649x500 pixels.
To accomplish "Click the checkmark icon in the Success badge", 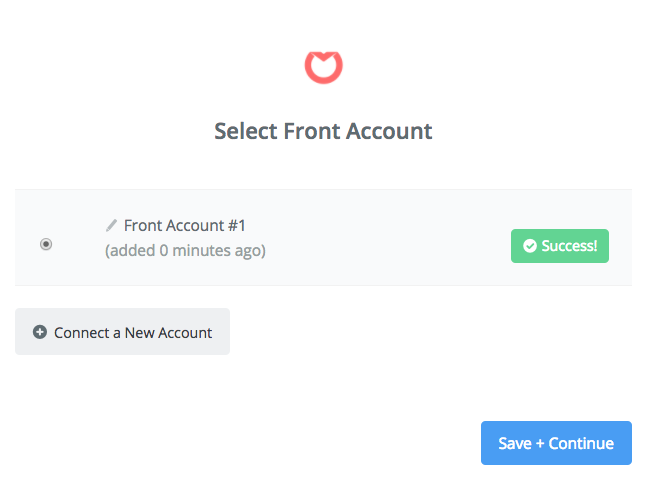I will tap(530, 246).
